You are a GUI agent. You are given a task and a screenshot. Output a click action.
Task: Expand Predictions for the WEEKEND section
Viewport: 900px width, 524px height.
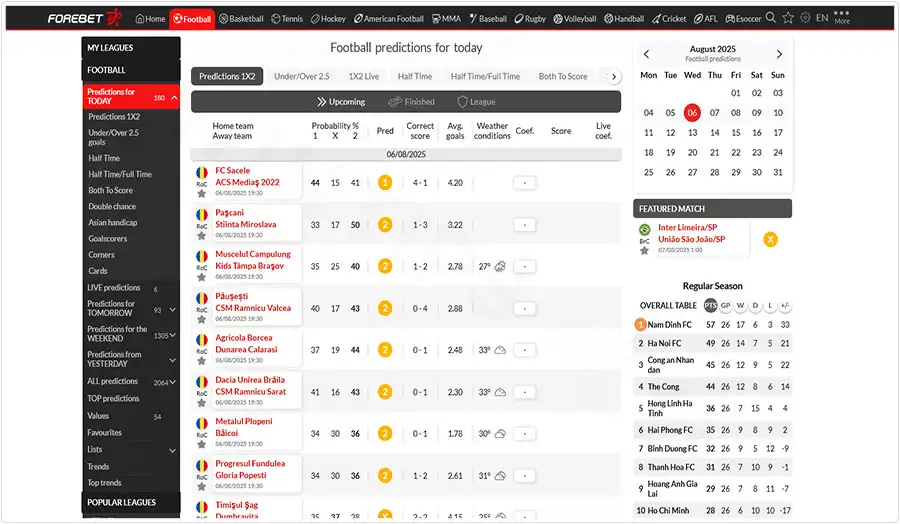(172, 335)
